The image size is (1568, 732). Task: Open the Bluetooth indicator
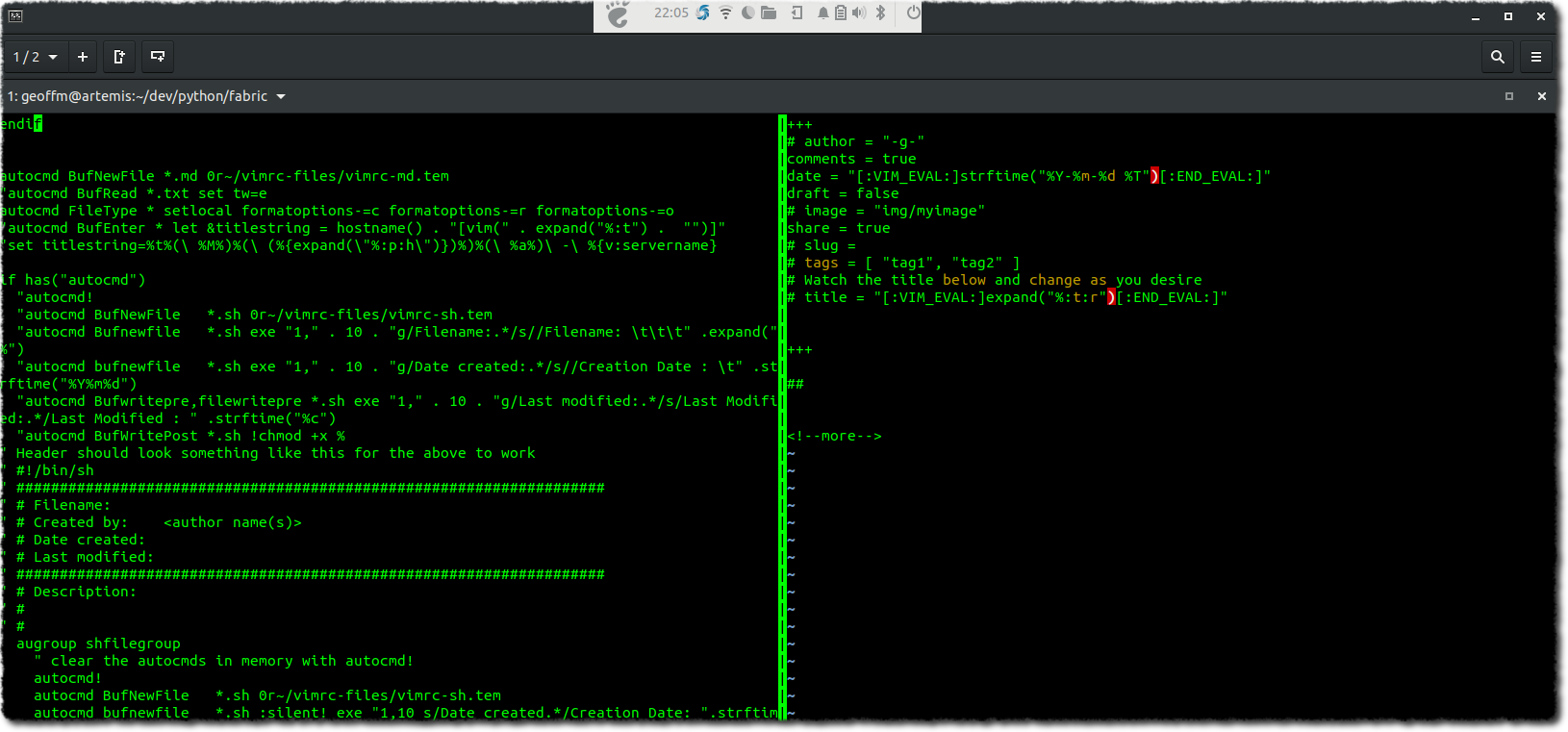pyautogui.click(x=880, y=13)
